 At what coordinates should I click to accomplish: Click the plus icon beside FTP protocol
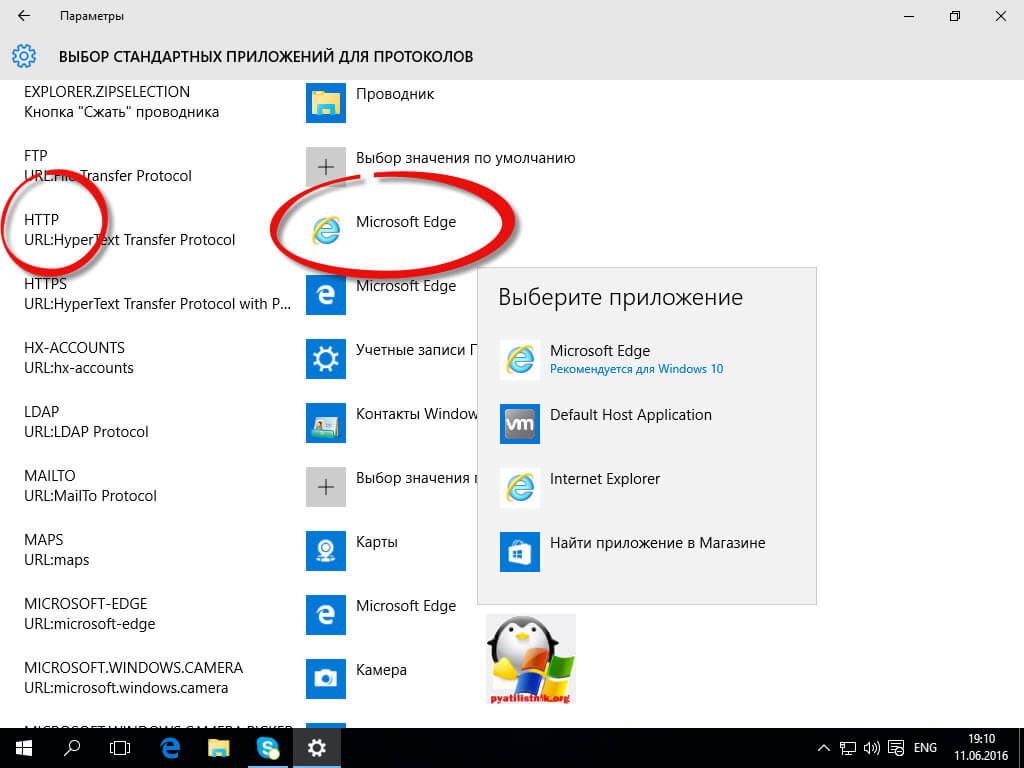[325, 167]
